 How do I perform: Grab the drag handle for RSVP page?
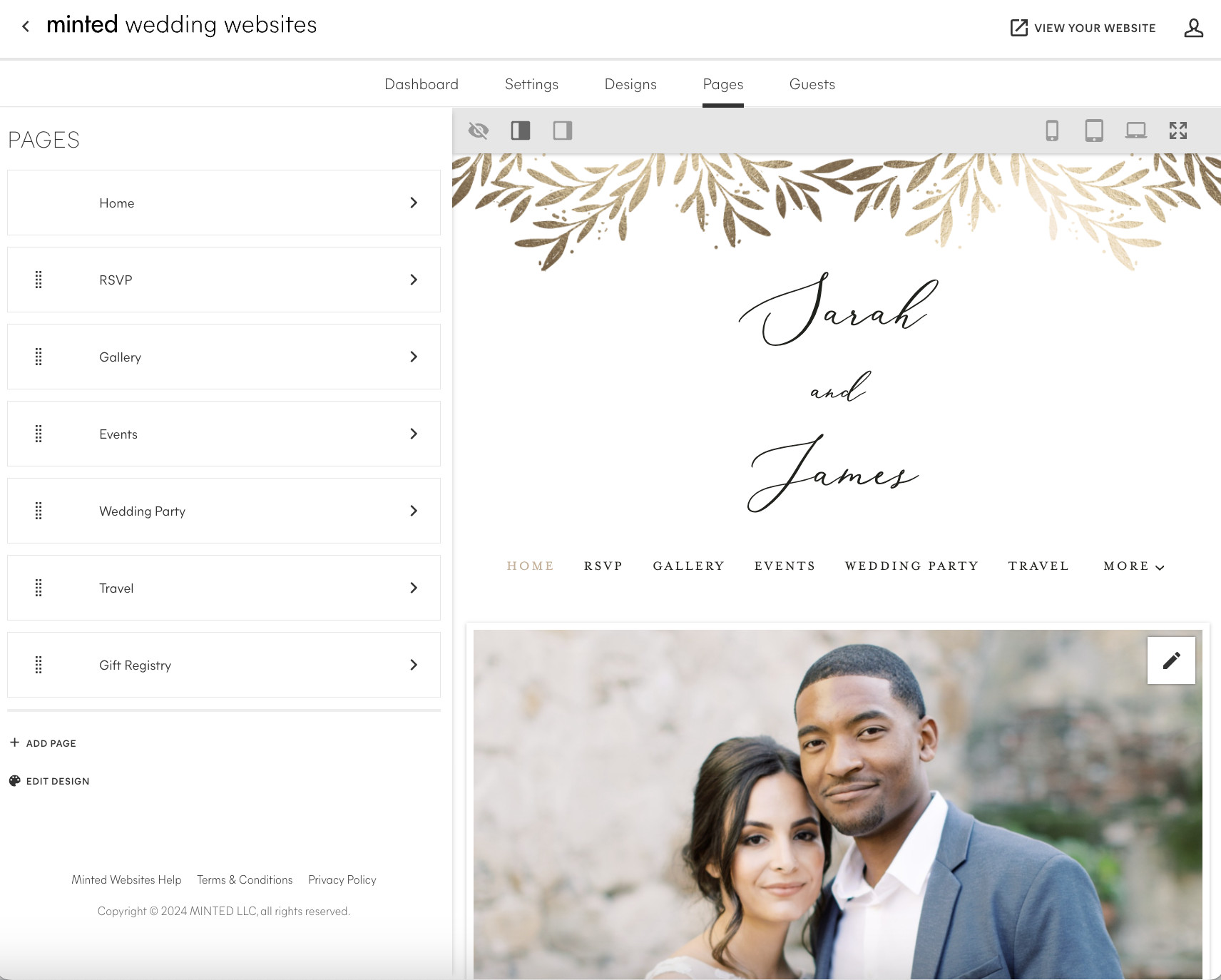pos(39,280)
